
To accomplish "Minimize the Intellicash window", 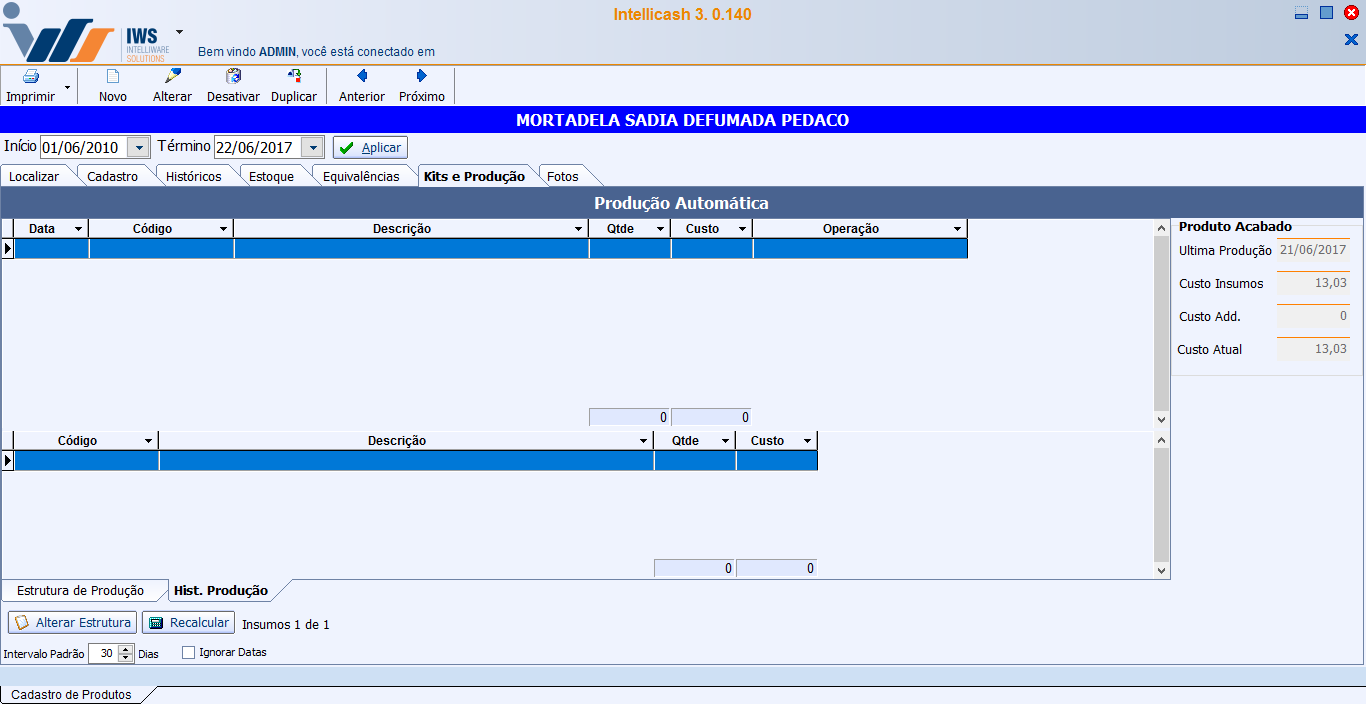I will (1301, 13).
